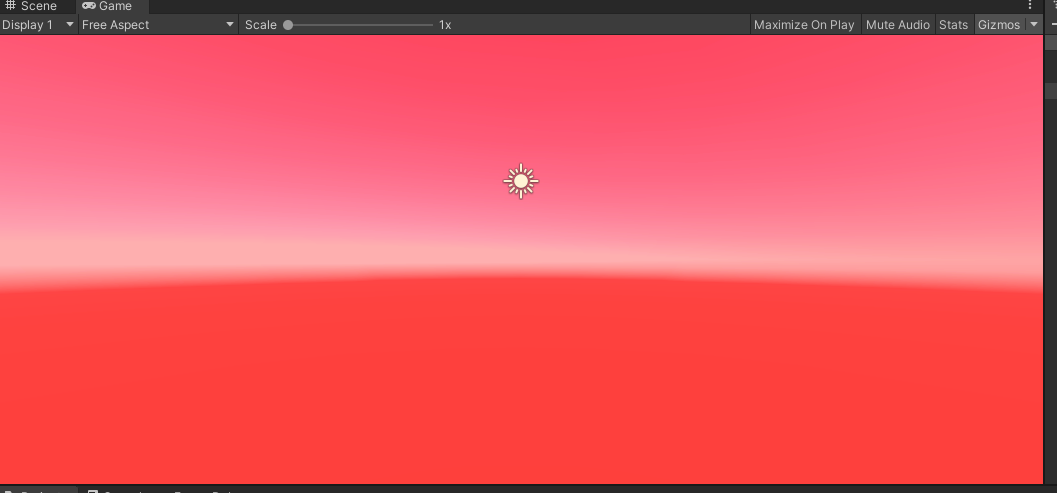Open the Display 1 dropdown
Image resolution: width=1057 pixels, height=493 pixels.
(38, 25)
